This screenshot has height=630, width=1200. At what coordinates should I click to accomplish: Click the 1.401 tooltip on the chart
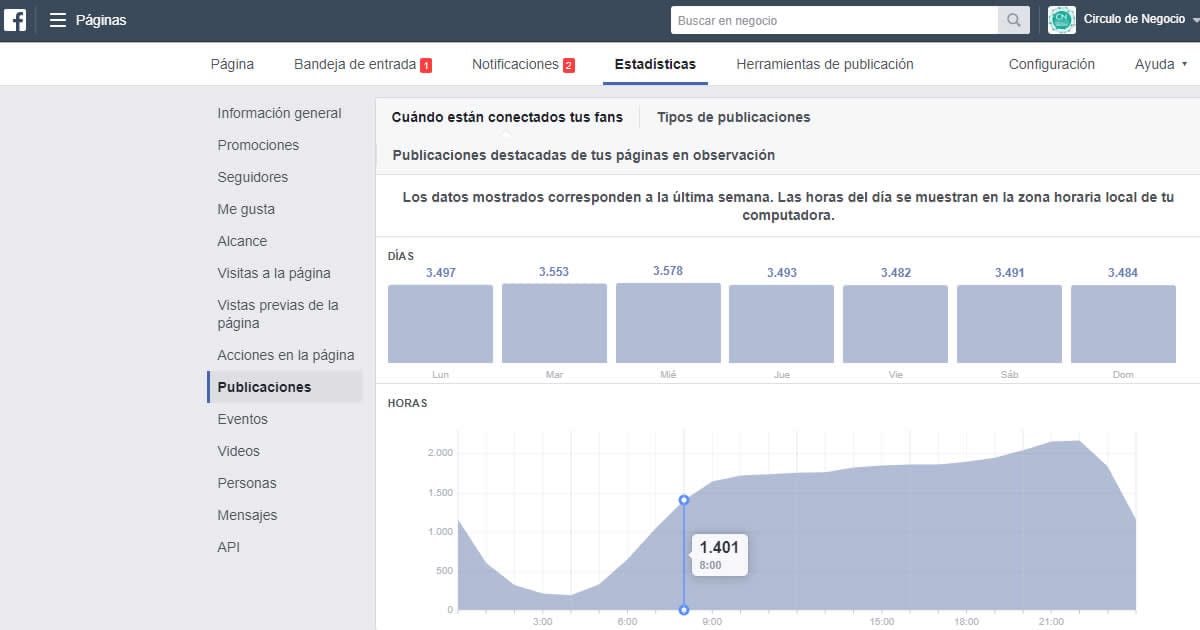(719, 553)
